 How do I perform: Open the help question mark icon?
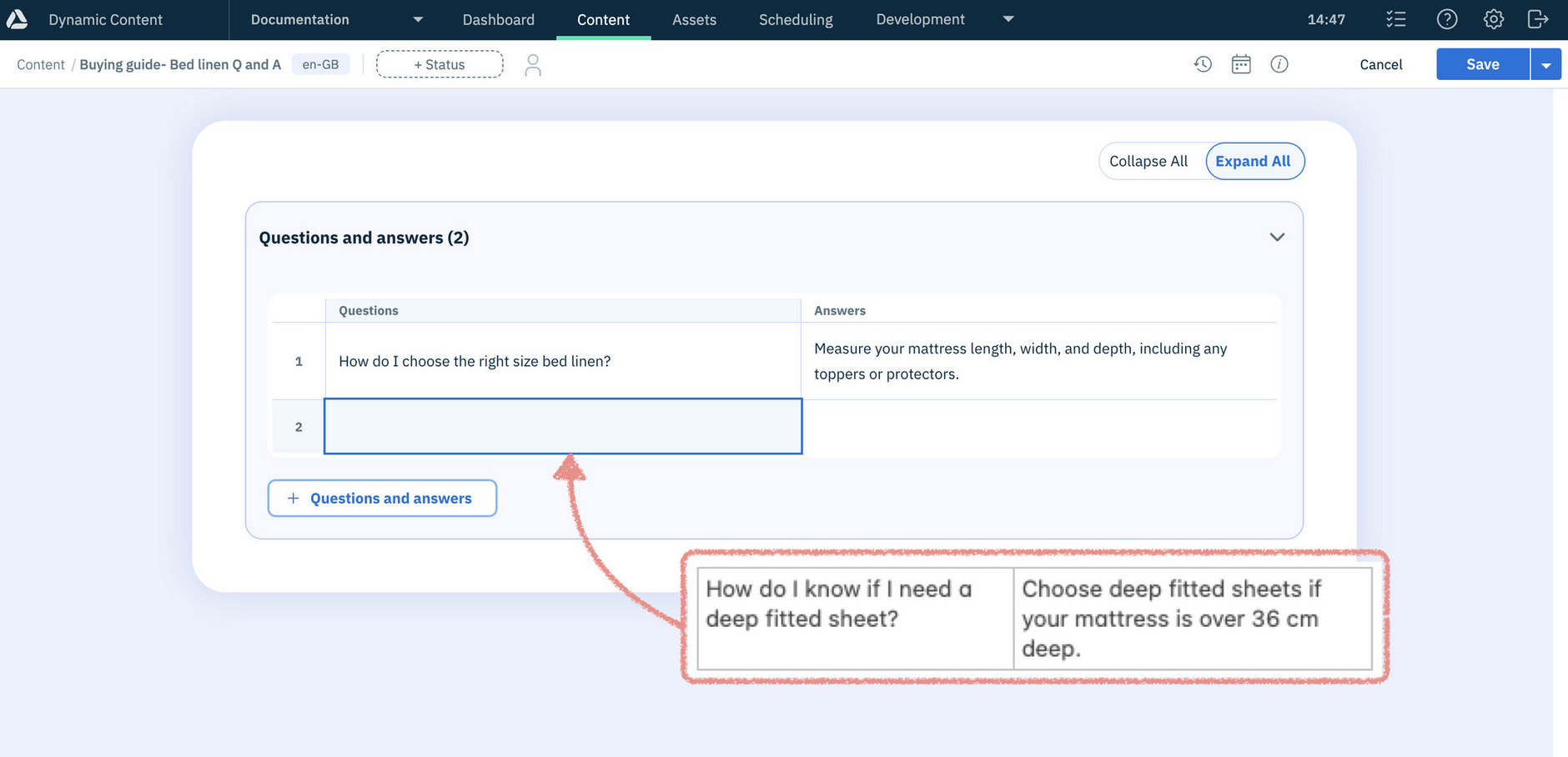[1447, 19]
